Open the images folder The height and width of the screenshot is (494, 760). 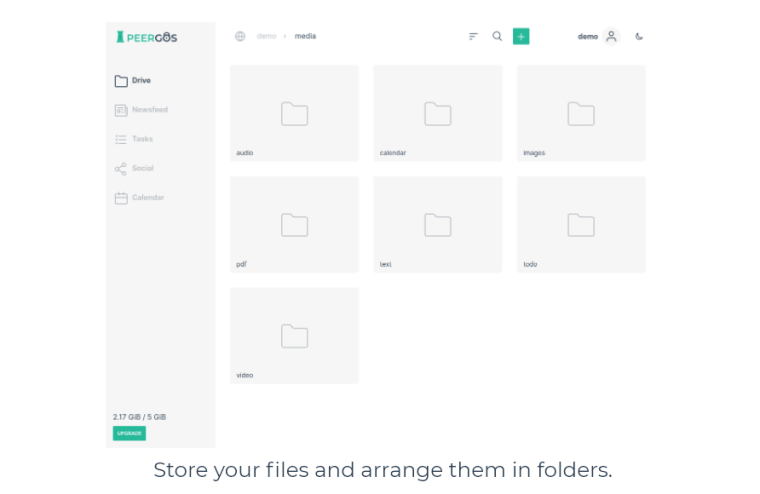[580, 113]
